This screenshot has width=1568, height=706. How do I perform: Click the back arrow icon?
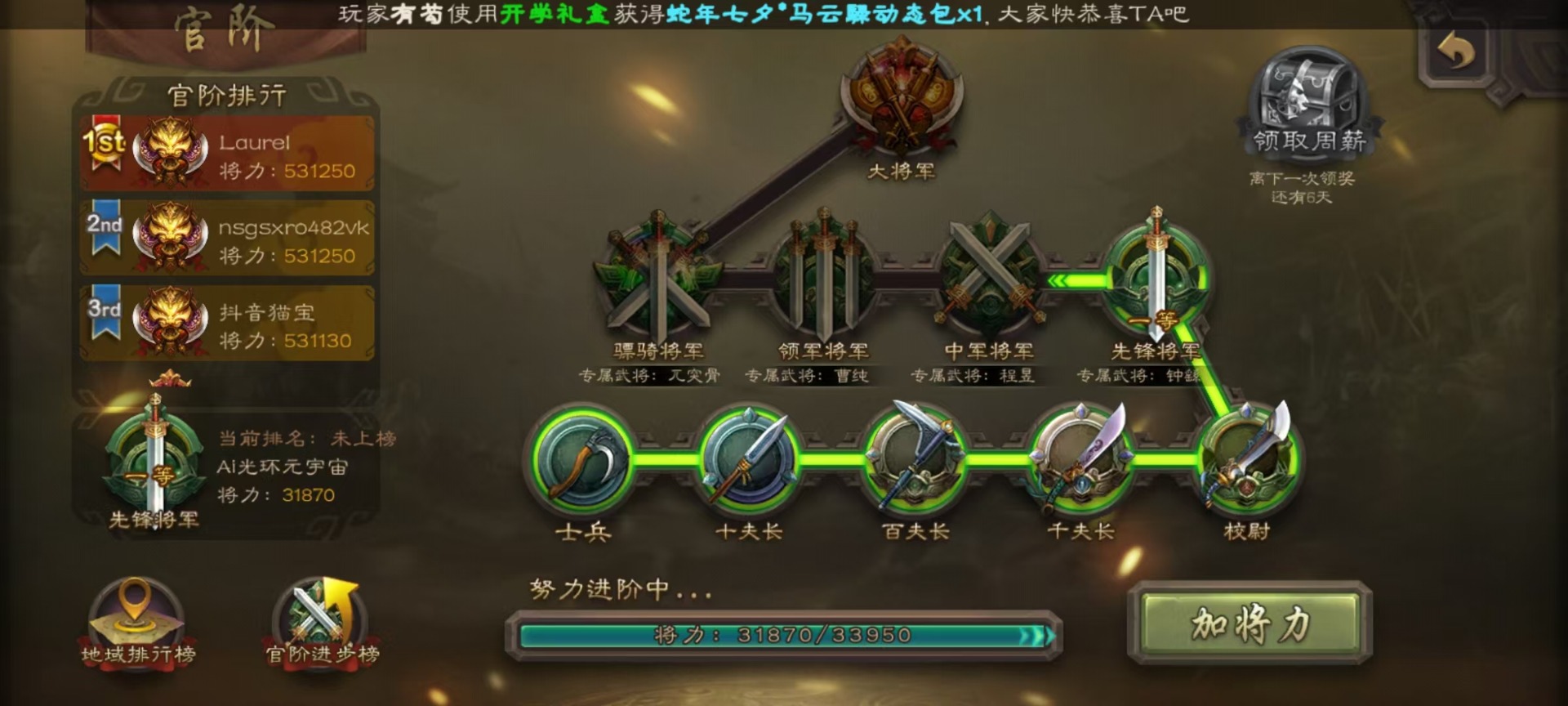1456,52
